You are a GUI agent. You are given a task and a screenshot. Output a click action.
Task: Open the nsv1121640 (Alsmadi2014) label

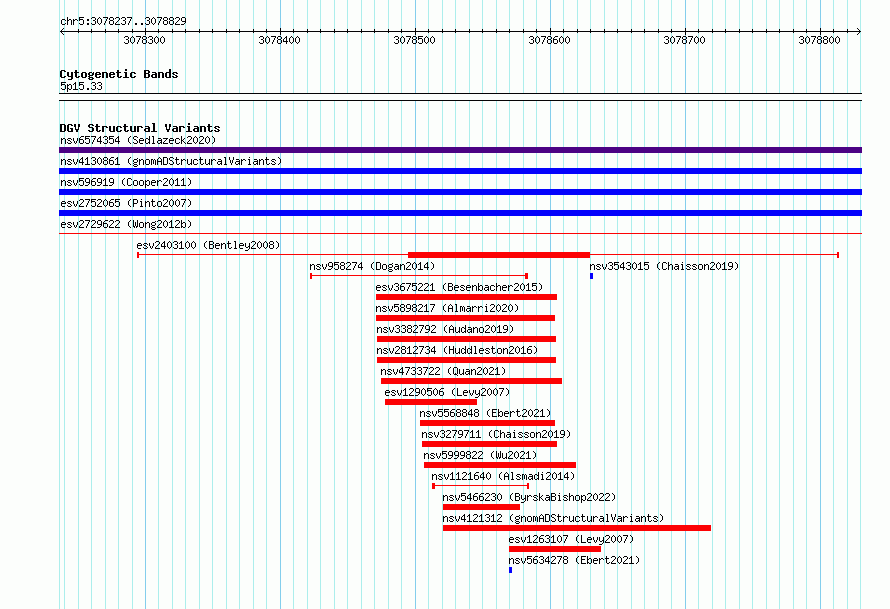(x=503, y=476)
